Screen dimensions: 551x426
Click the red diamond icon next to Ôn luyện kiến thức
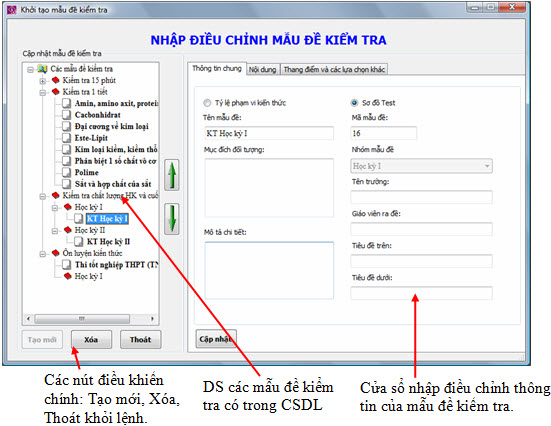point(56,253)
